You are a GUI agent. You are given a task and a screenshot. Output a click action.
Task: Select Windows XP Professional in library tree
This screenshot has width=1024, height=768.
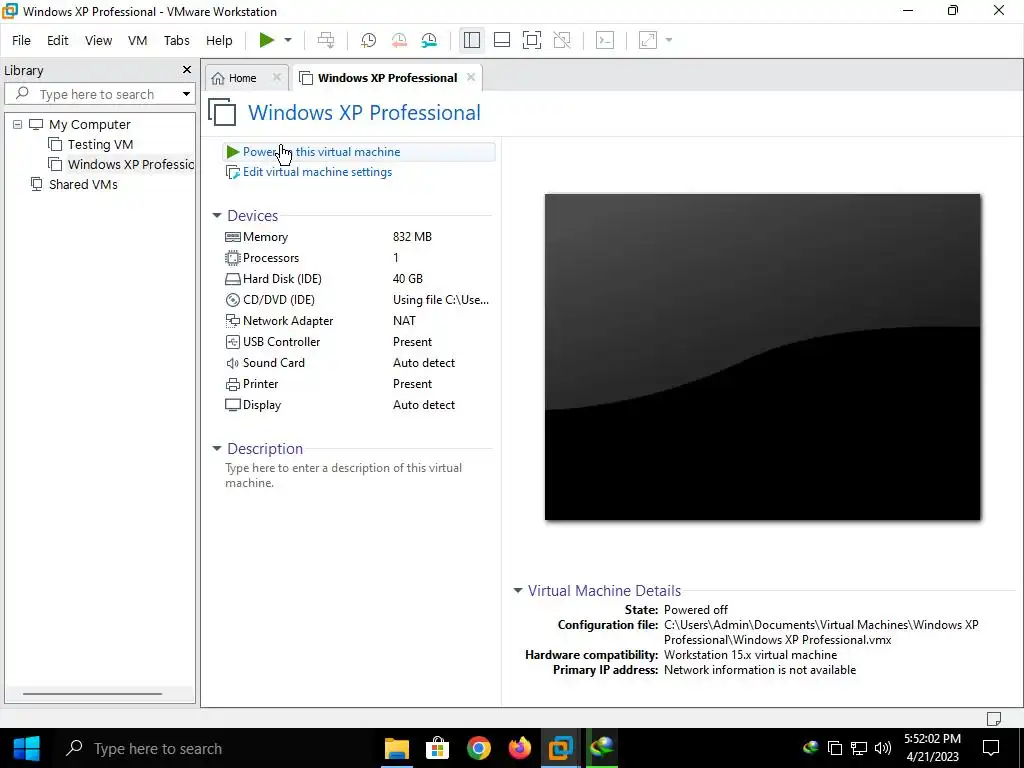click(x=121, y=165)
